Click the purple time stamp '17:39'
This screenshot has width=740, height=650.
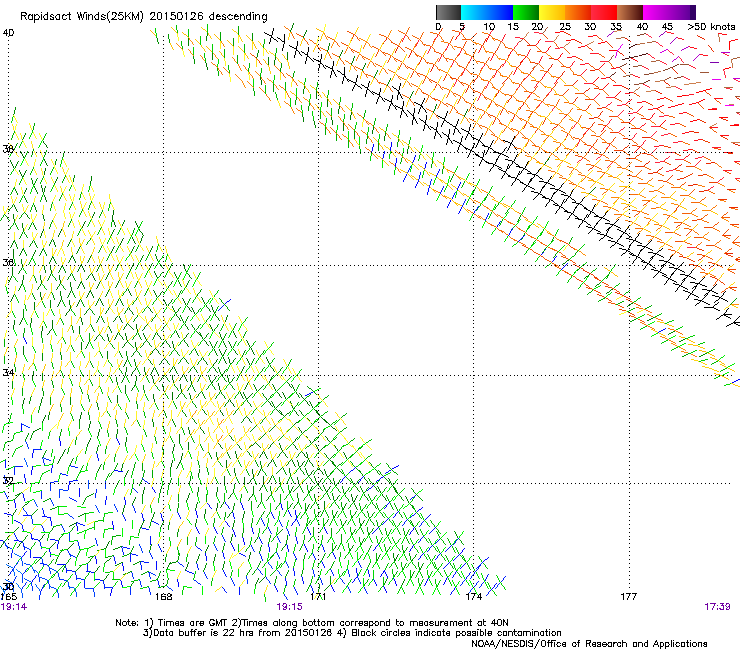pyautogui.click(x=717, y=607)
